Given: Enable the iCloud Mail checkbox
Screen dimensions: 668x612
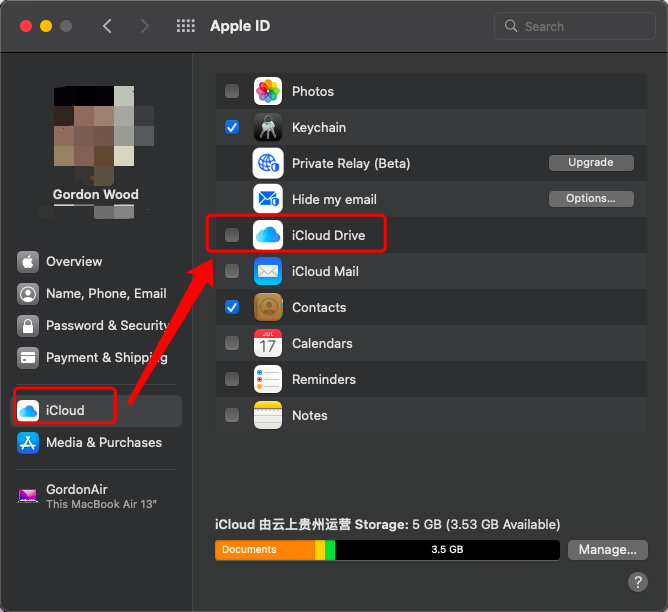Looking at the screenshot, I should [x=232, y=271].
